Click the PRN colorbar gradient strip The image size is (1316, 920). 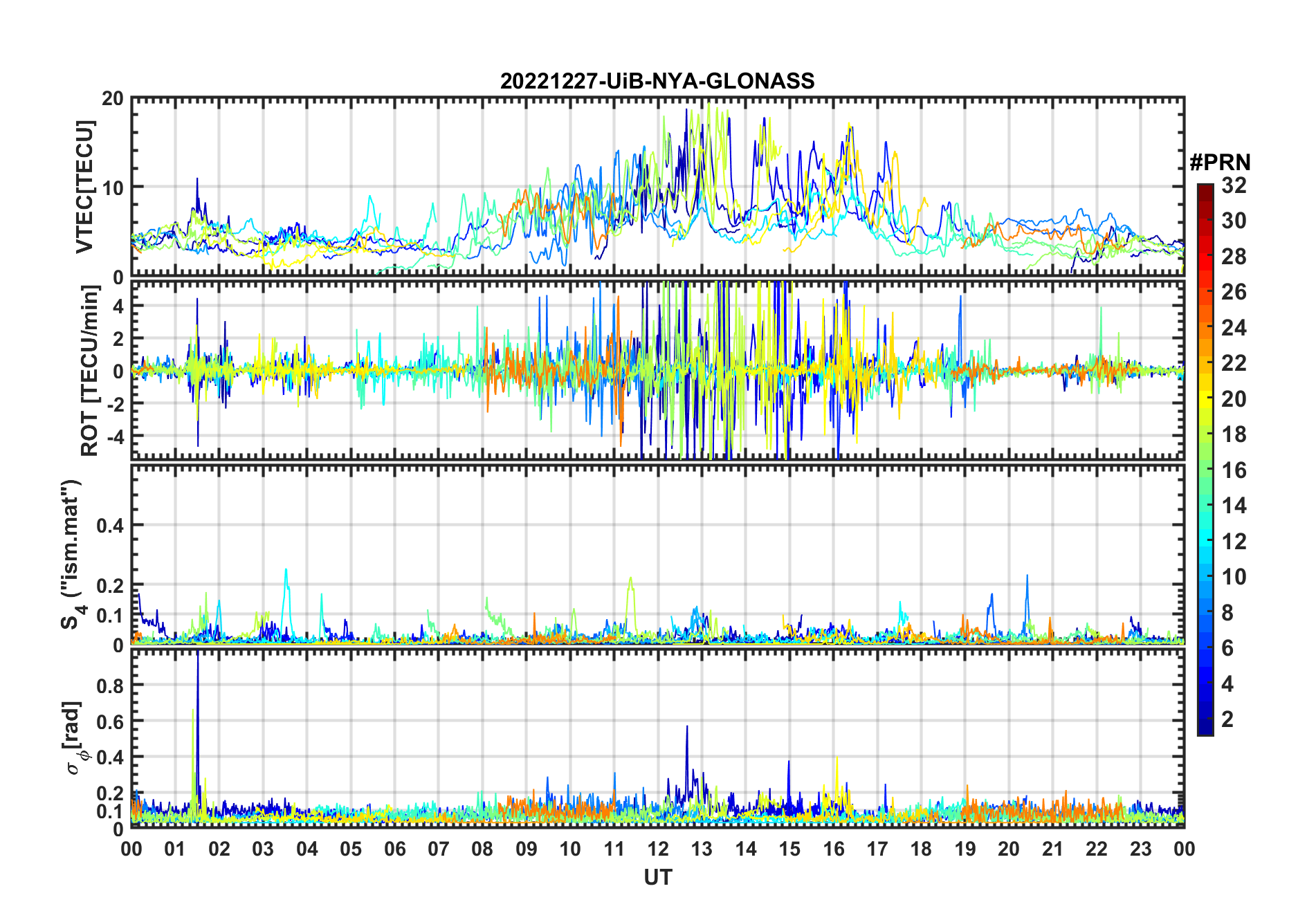(1205, 459)
